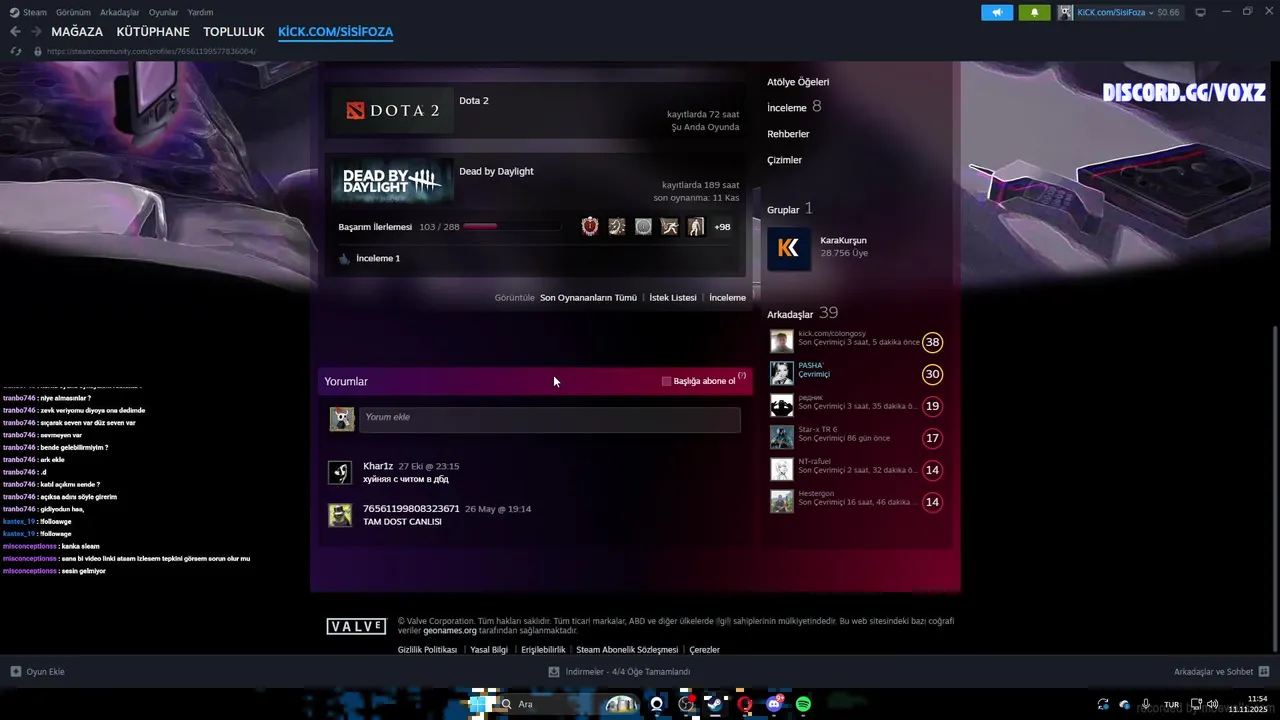Click the fourth Dead by Daylight achievement badge

coord(669,227)
